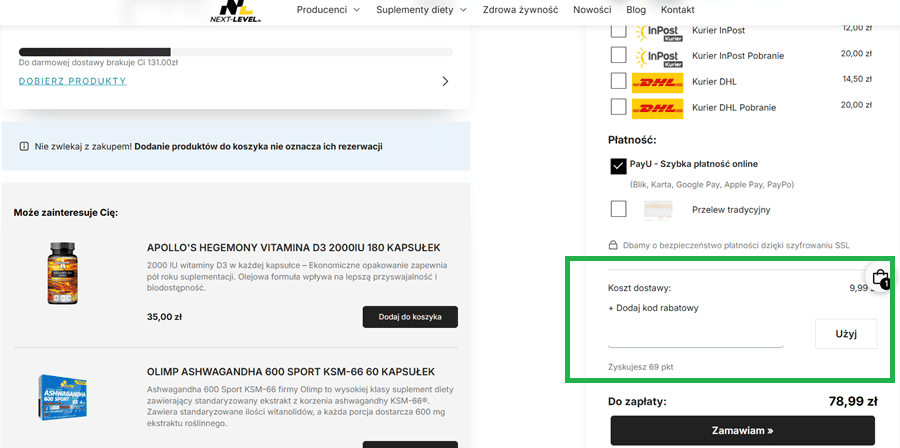Select the Kurier DHL Pobranie checkbox
This screenshot has height=448, width=900.
[618, 107]
